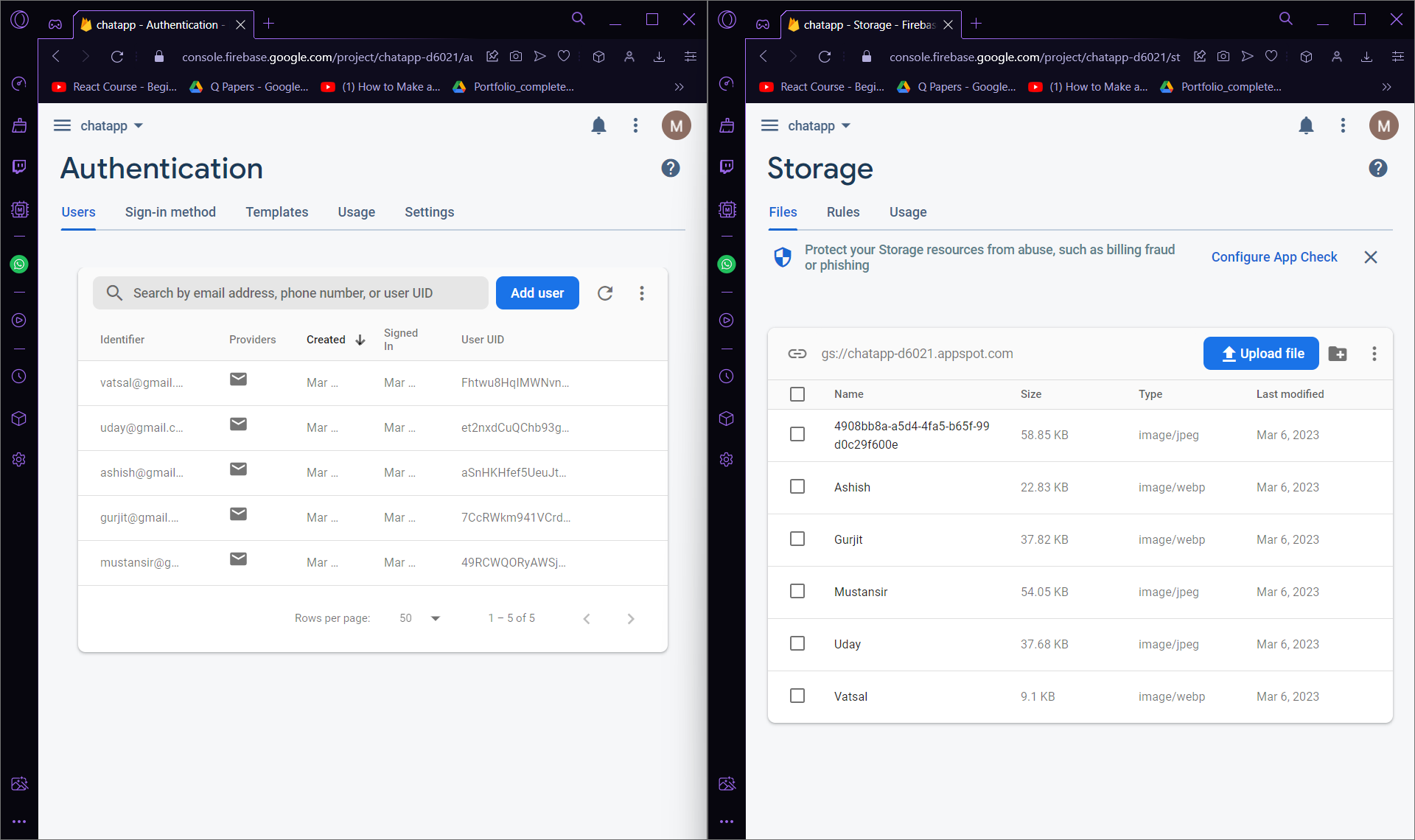Switch to the Rules tab in Storage

842,212
